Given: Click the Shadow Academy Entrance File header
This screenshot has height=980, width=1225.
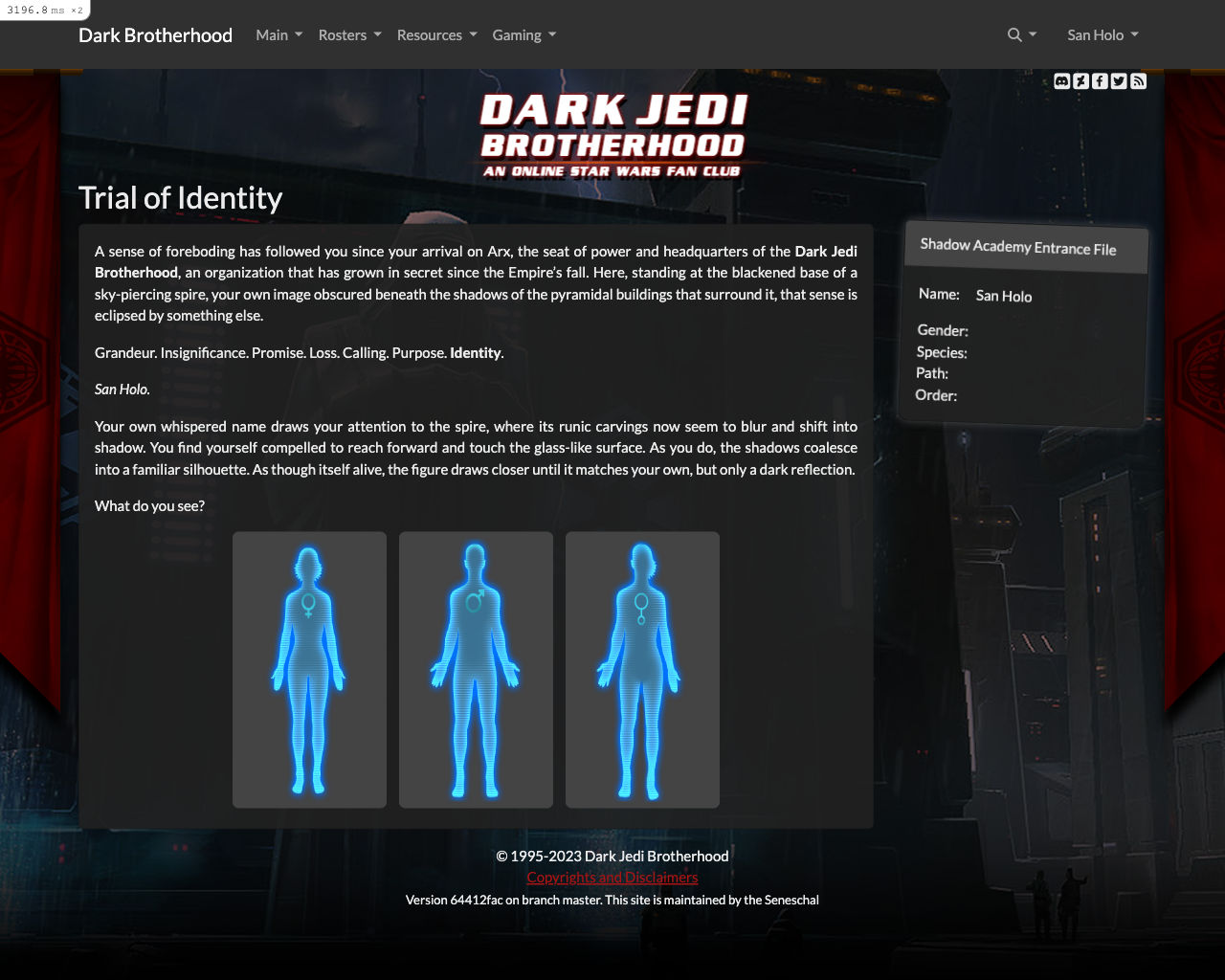Looking at the screenshot, I should (1018, 247).
